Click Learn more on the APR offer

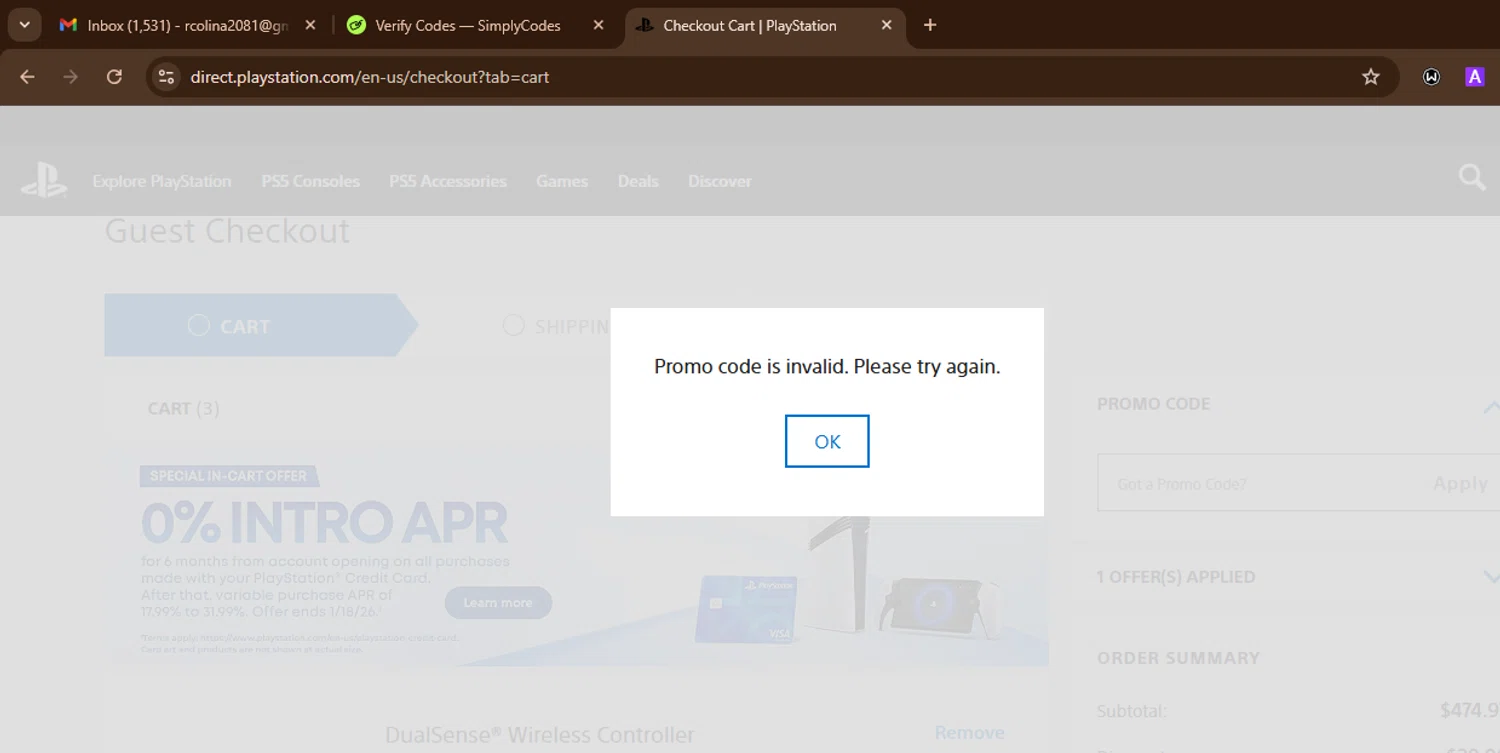[498, 603]
